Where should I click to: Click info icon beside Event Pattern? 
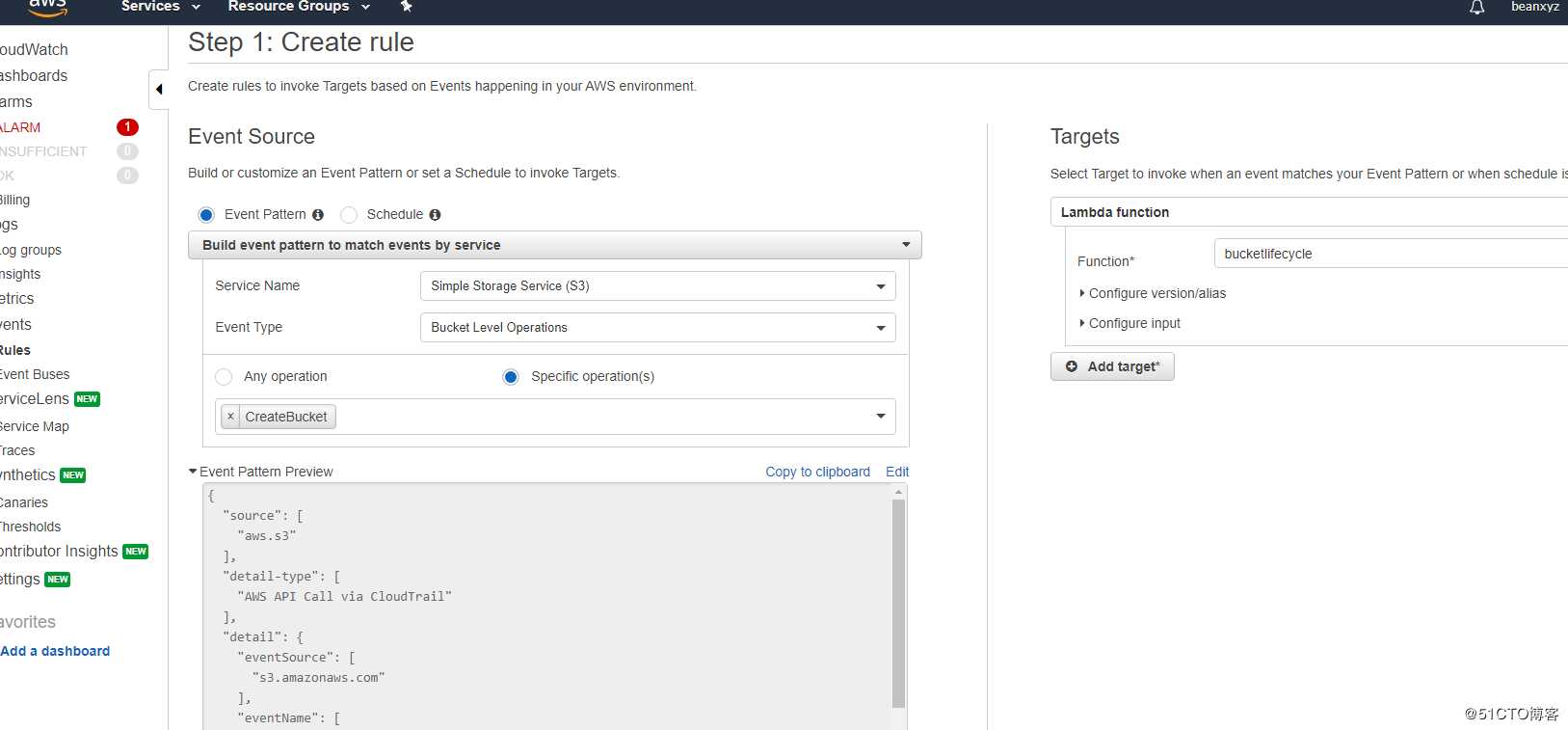pos(318,215)
